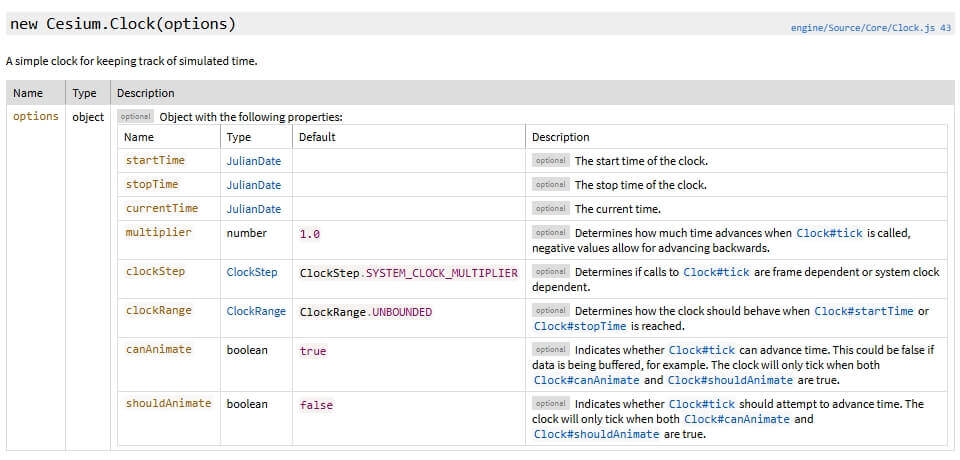Screen dimensions: 960x460
Task: Select the startTime parameter name
Action: coord(155,160)
